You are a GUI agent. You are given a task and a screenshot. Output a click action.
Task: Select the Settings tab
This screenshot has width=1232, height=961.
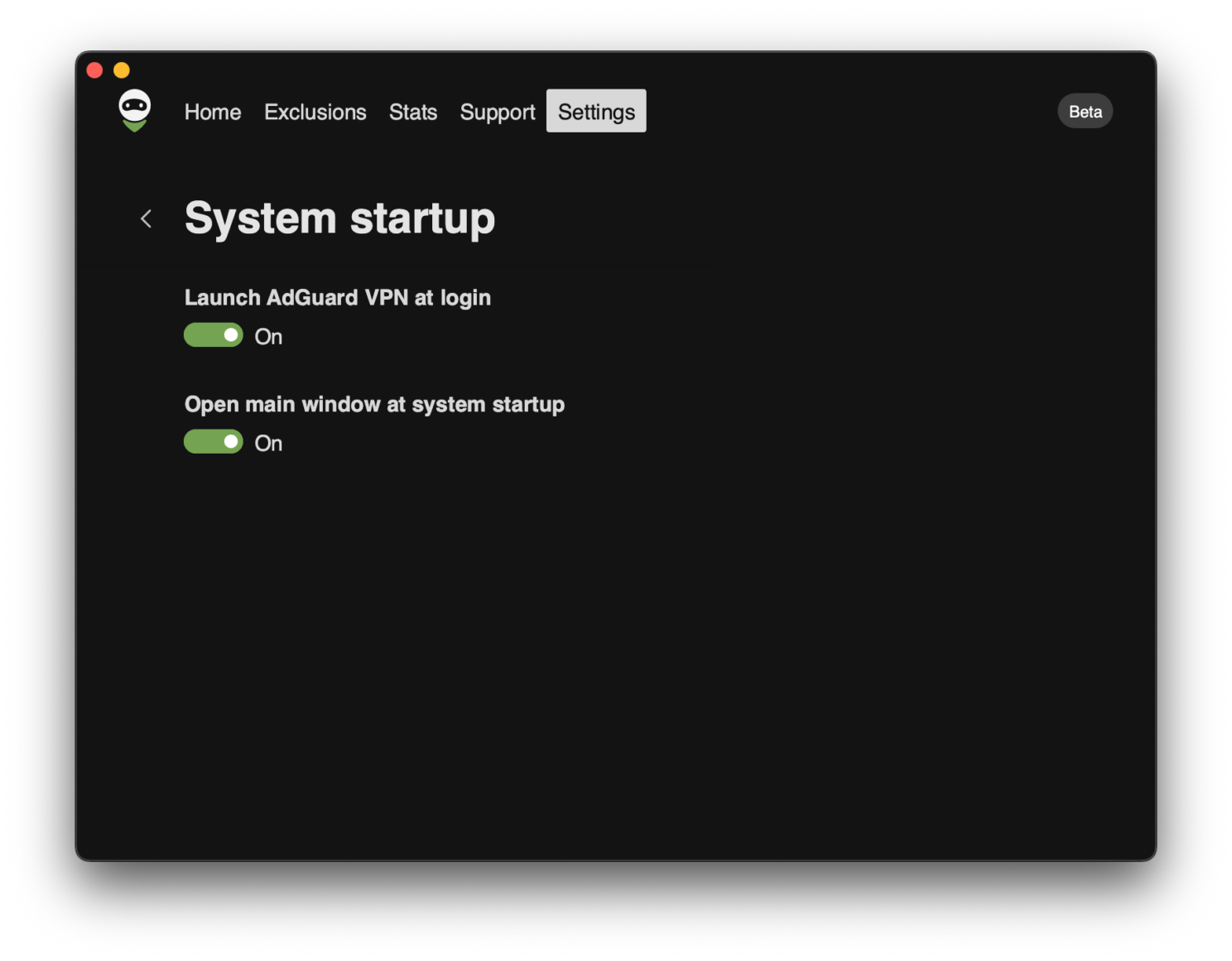[595, 110]
